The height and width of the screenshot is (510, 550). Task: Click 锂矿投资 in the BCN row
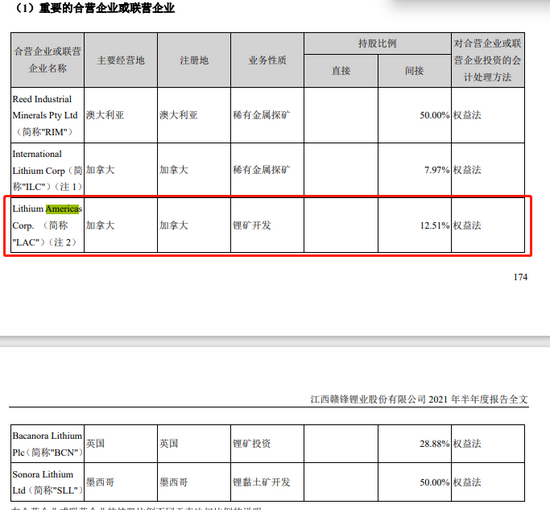point(252,444)
